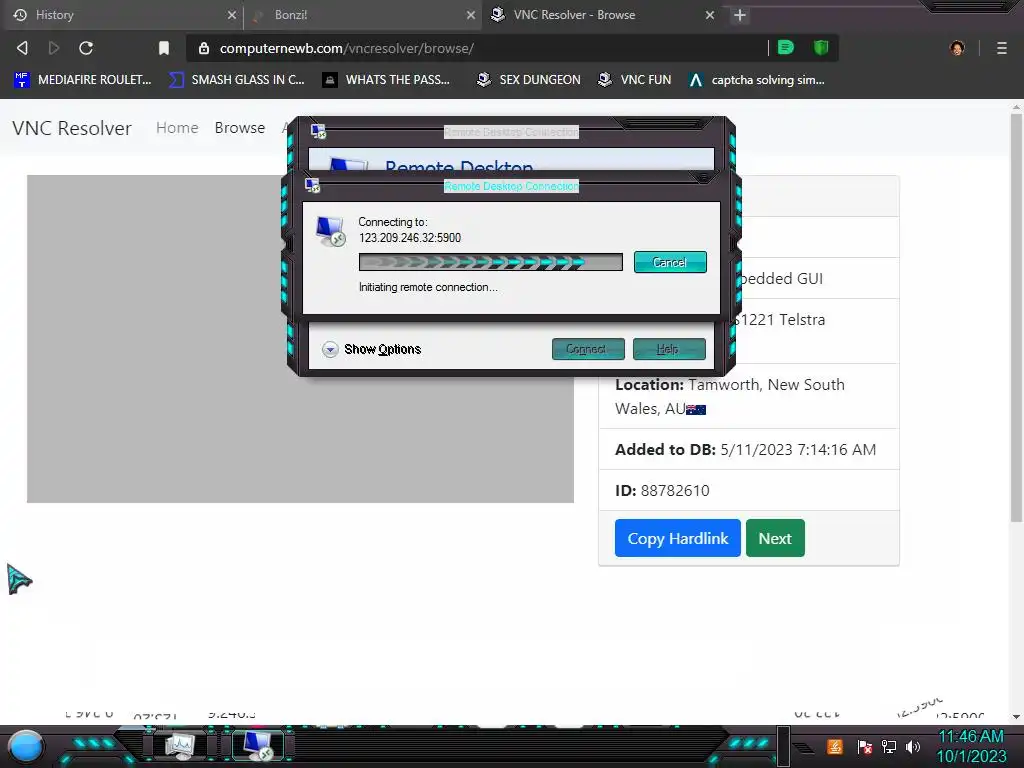Open MEDIAFIRE ROULET... bookmark
This screenshot has width=1024, height=768.
(83, 80)
